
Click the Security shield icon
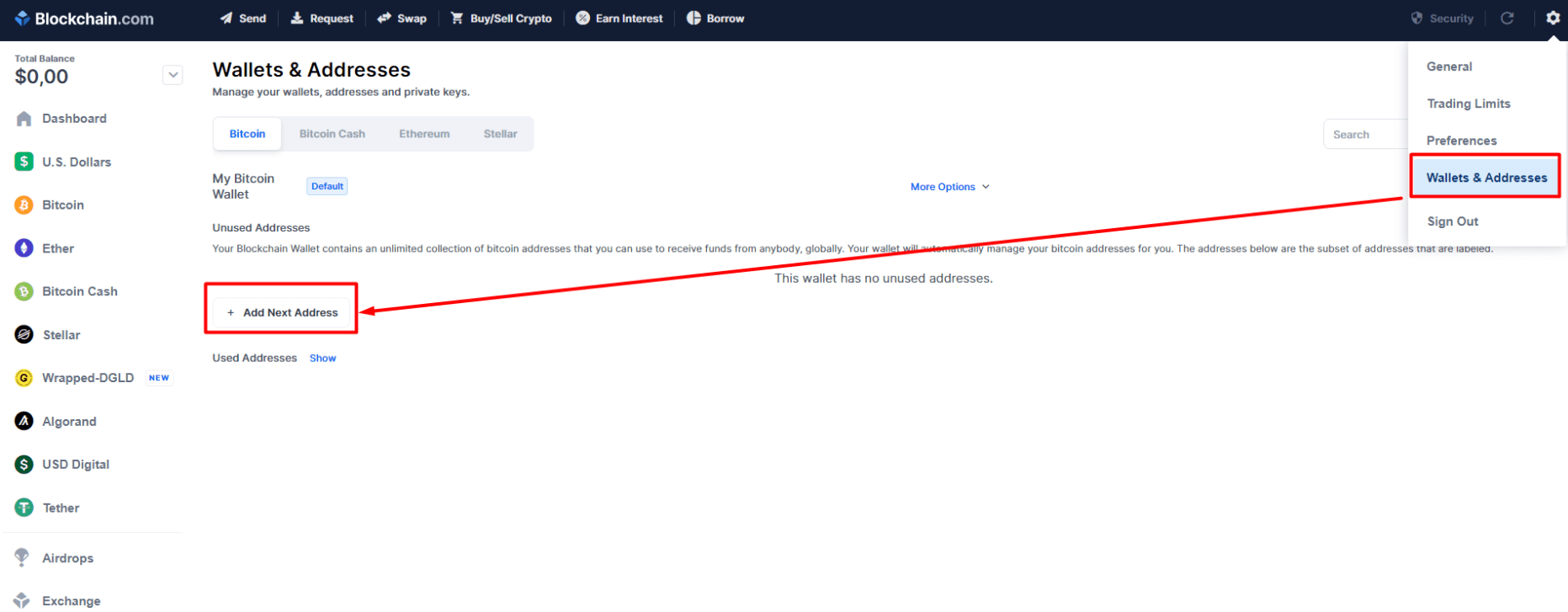pos(1417,18)
